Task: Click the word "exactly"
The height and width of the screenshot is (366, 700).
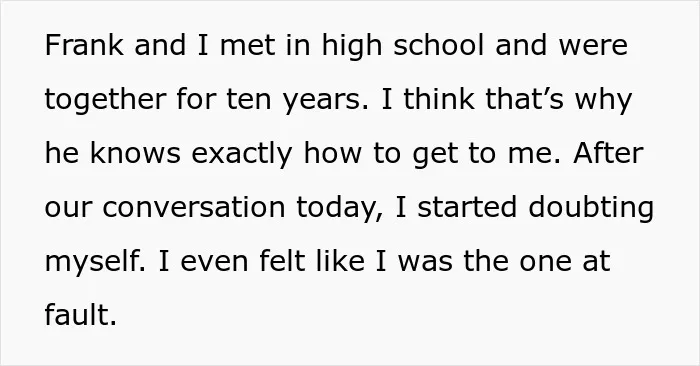Action: [x=242, y=154]
